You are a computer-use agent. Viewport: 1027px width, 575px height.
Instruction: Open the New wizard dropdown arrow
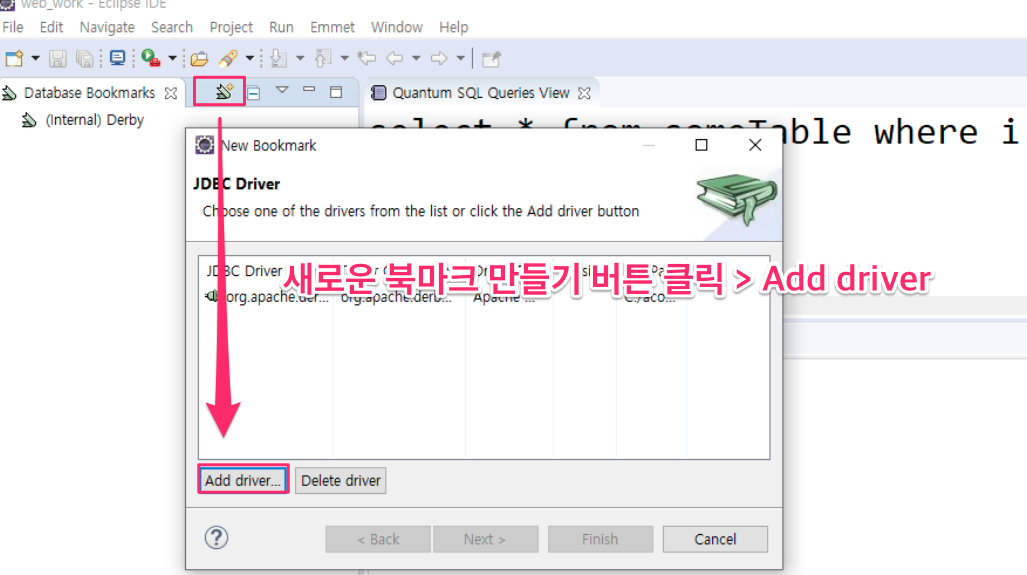pyautogui.click(x=35, y=58)
